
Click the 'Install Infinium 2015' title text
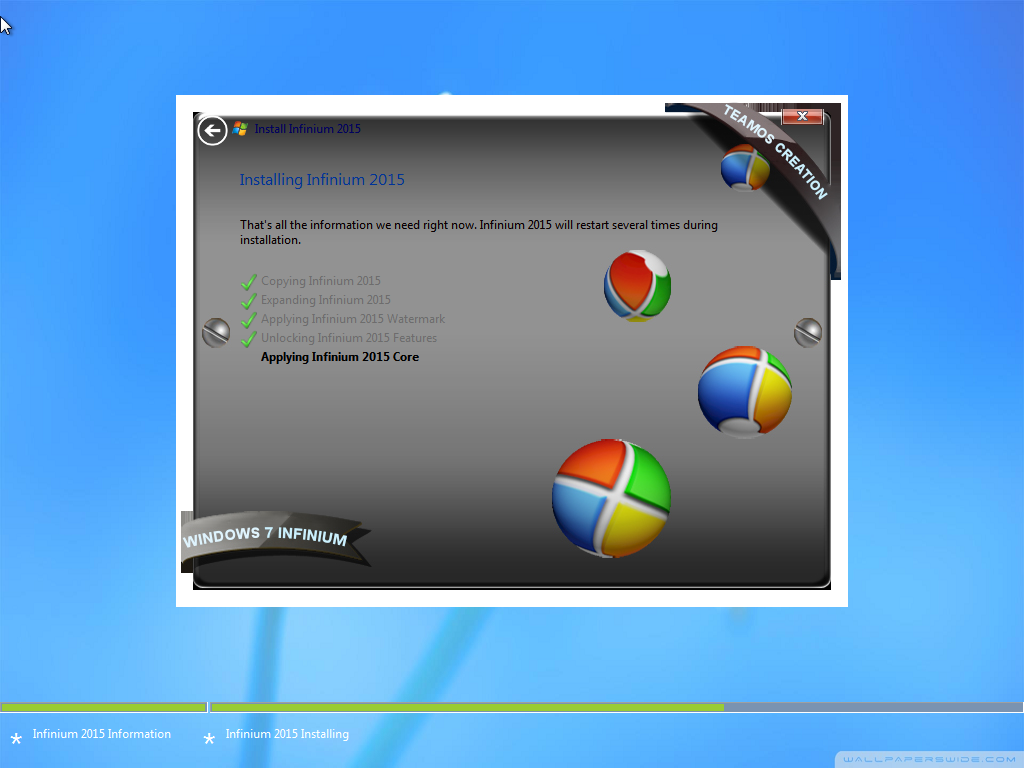pos(307,129)
